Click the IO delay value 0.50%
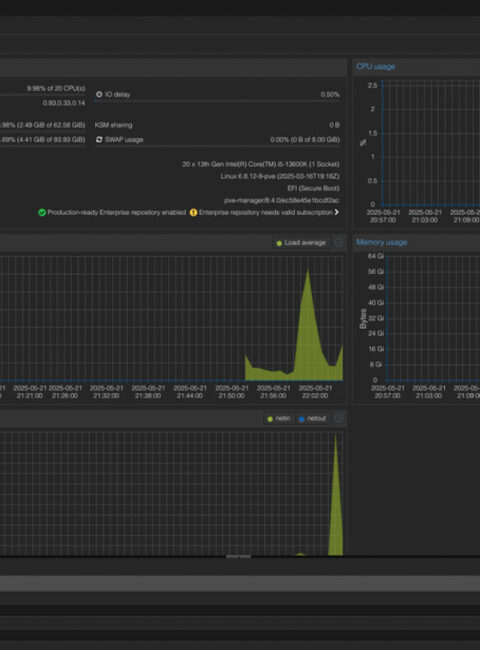The height and width of the screenshot is (650, 480). tap(330, 95)
